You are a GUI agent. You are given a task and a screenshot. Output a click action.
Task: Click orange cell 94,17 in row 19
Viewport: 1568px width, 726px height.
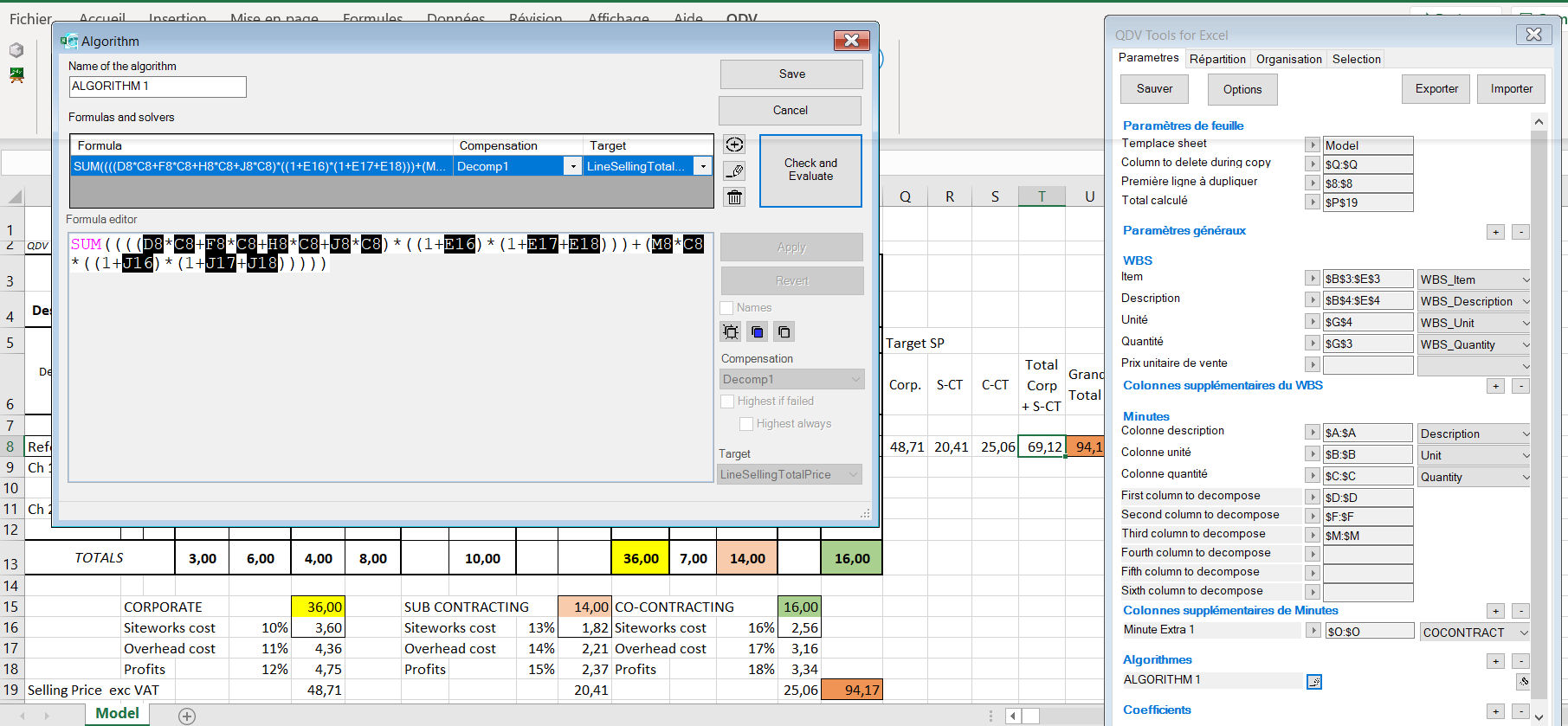851,690
